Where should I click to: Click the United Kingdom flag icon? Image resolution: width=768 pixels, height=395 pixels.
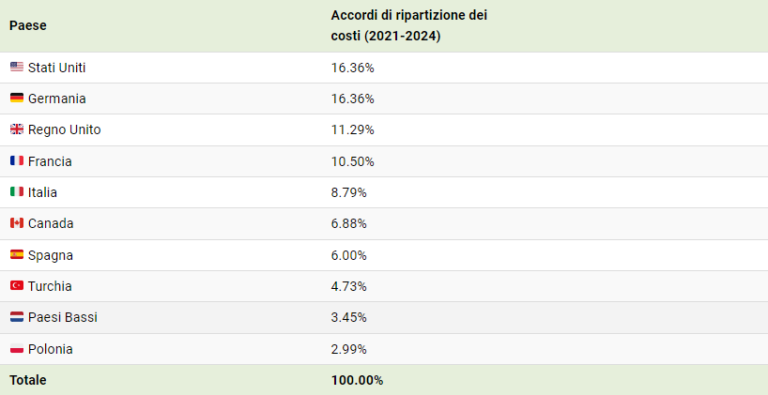[x=17, y=129]
